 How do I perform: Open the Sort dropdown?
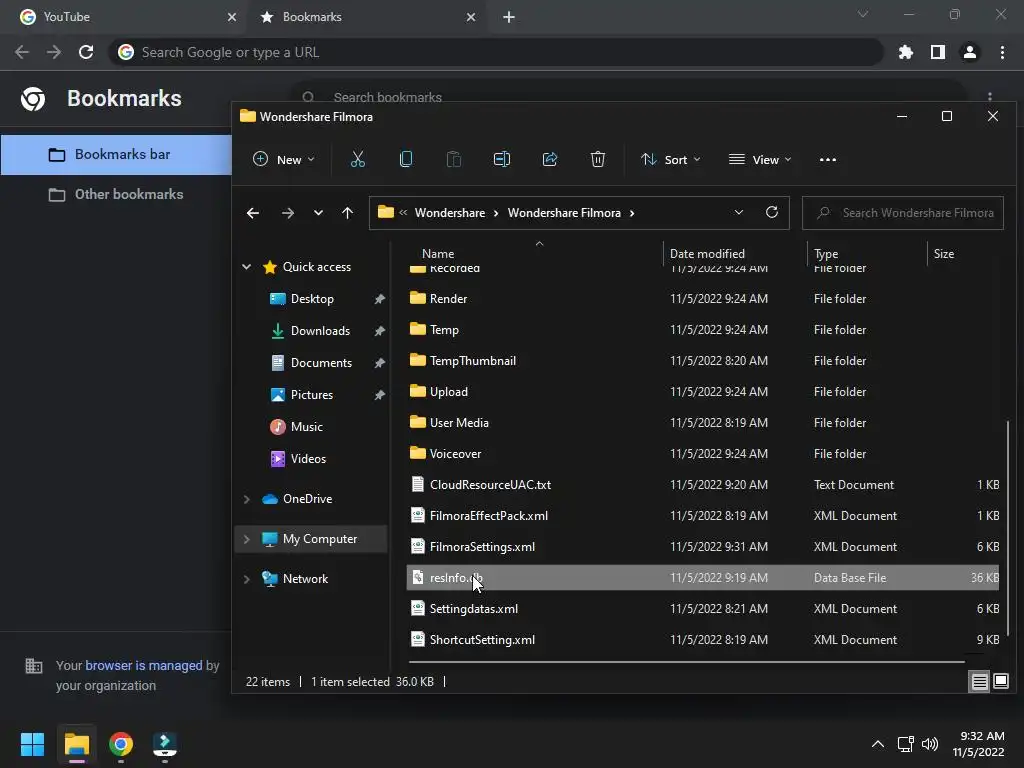[x=671, y=159]
